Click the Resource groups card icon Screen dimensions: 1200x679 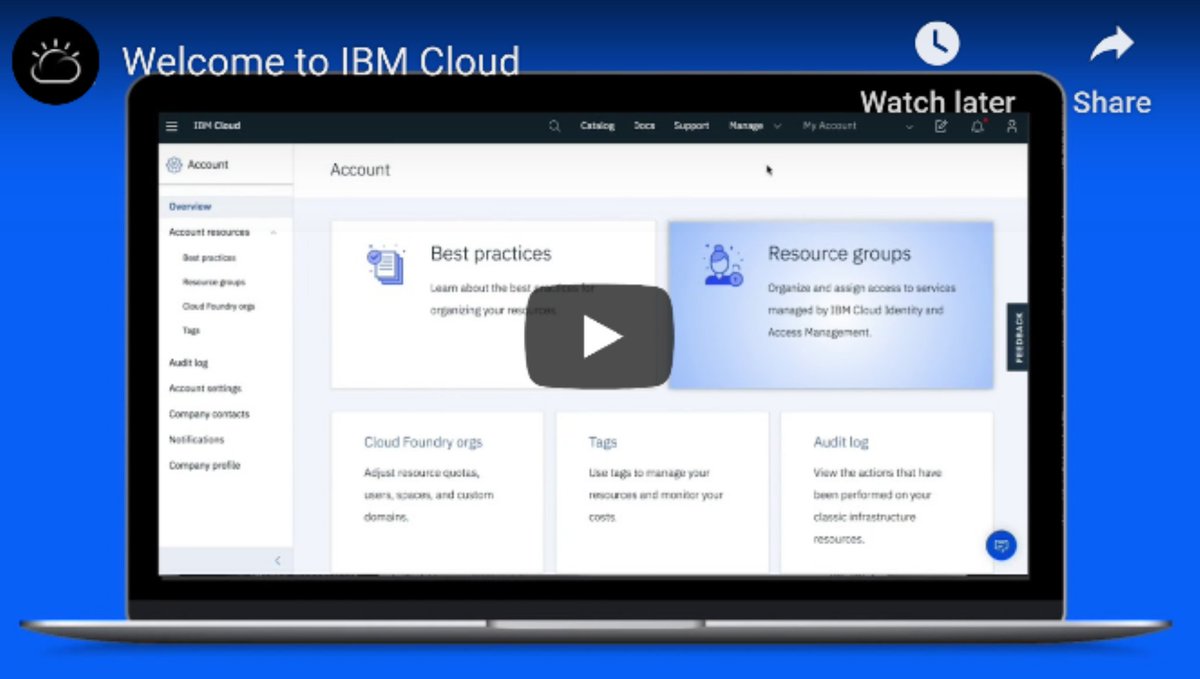point(723,265)
